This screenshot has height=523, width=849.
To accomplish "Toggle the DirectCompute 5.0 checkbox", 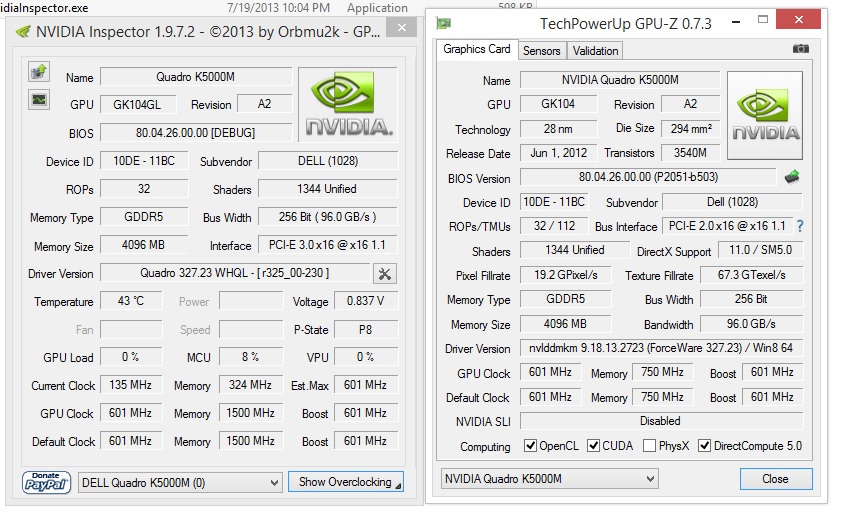I will [704, 446].
